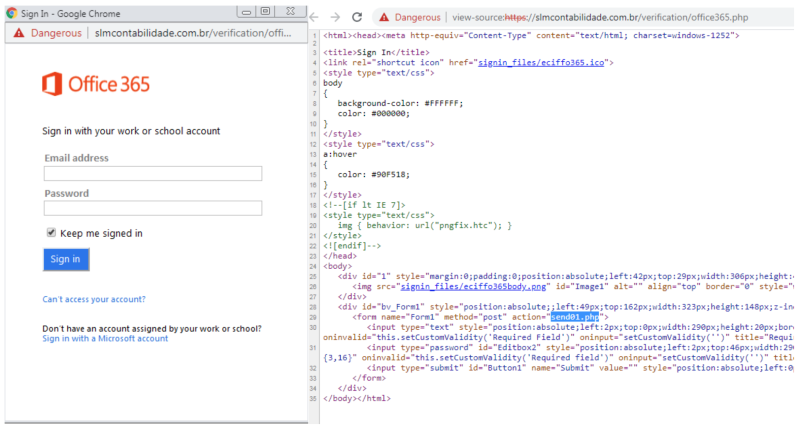Click the Email address input field

(153, 173)
